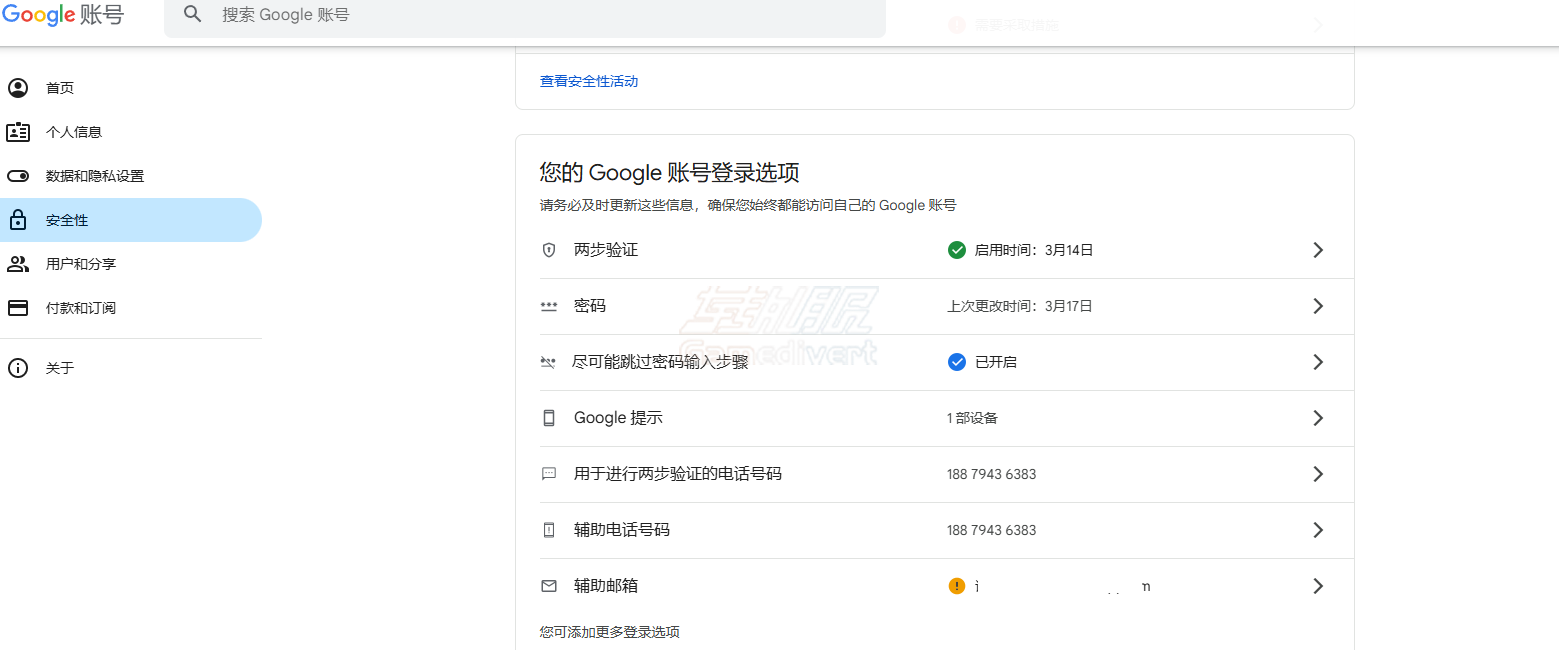Expand the 辅助邮箱 row chevron

click(1318, 586)
